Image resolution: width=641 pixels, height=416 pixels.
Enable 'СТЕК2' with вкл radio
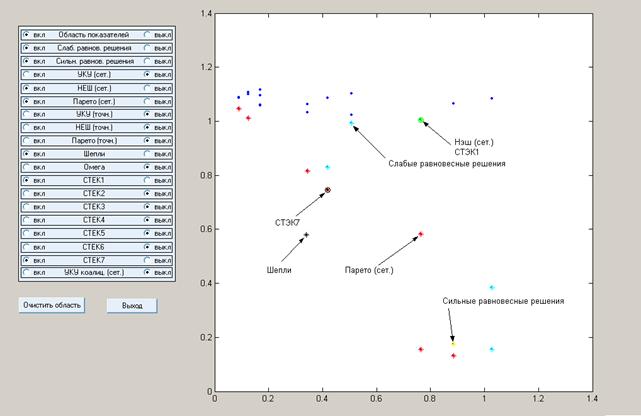(25, 193)
